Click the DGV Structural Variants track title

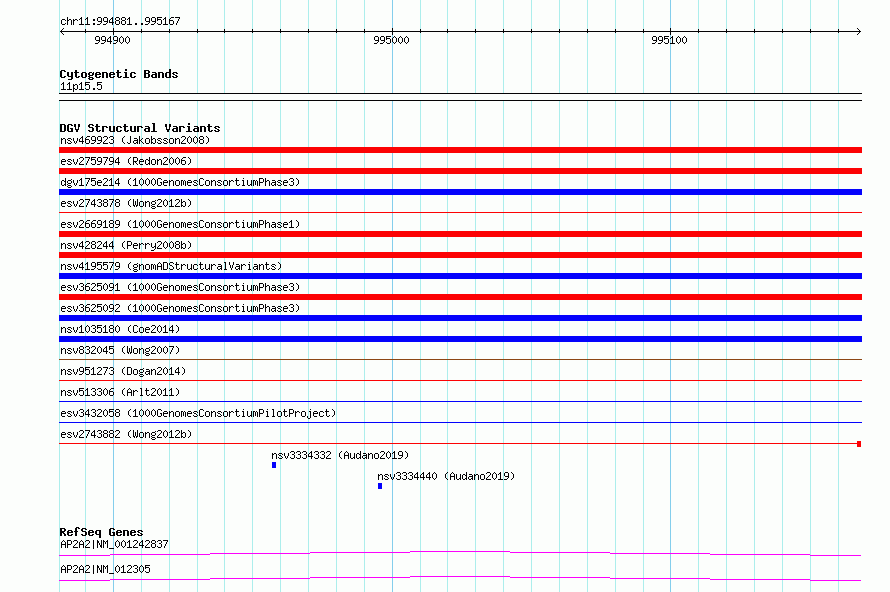[x=140, y=128]
